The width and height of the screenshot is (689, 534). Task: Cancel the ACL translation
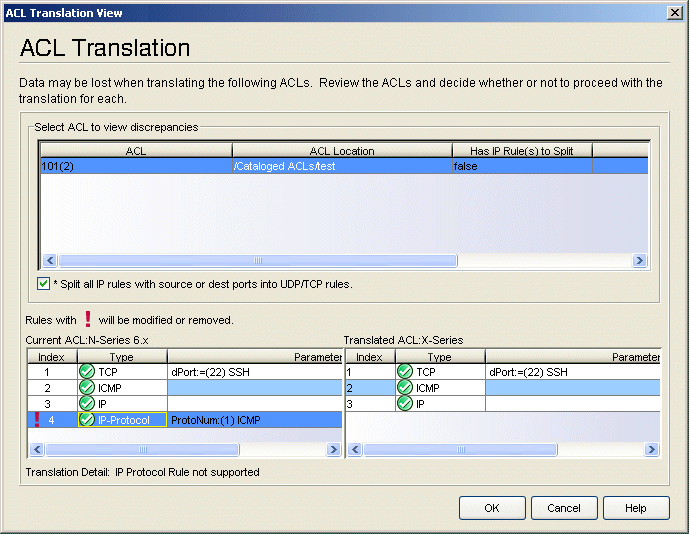pos(564,508)
